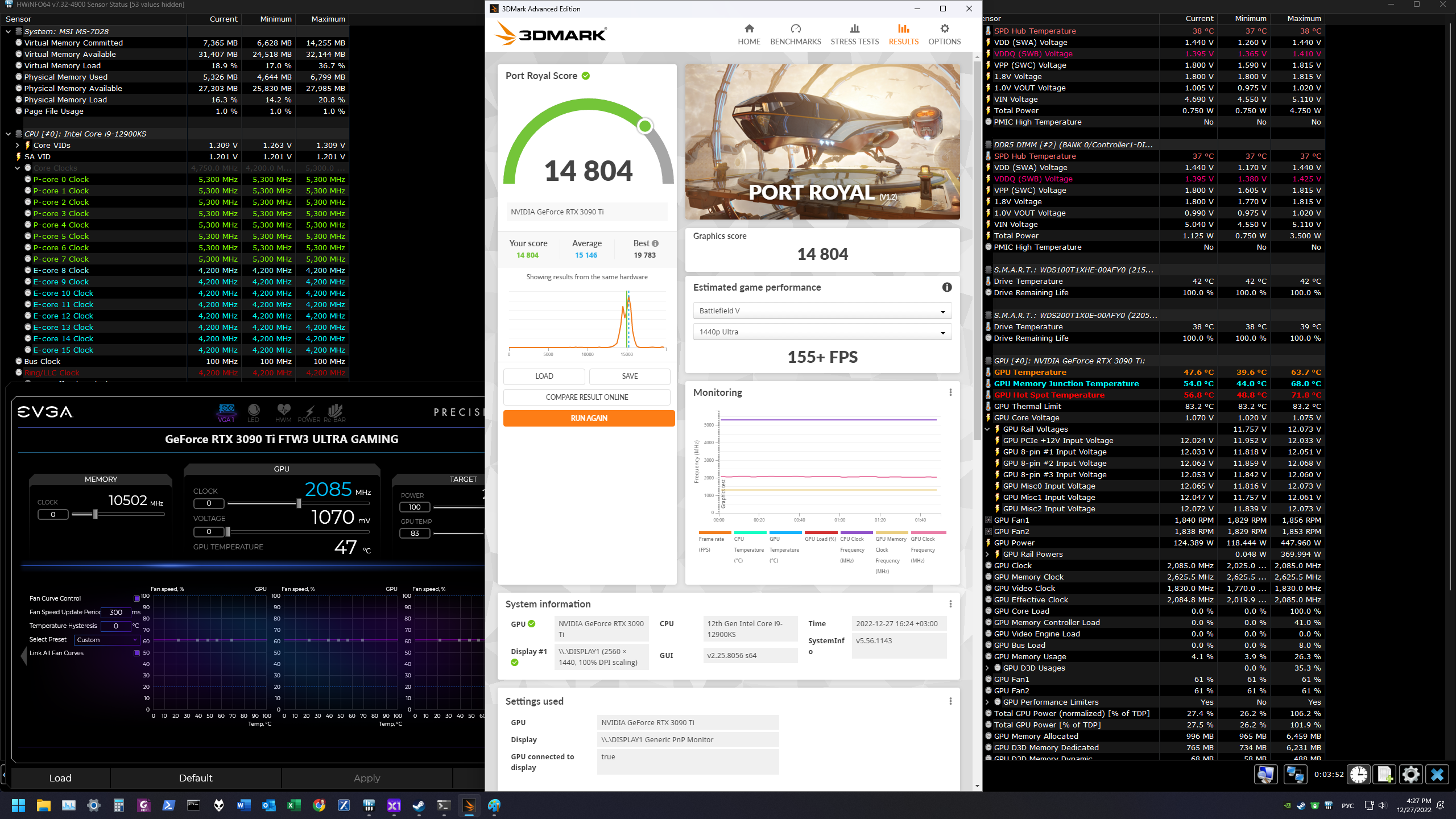Open Steam from the Windows taskbar

[x=419, y=805]
